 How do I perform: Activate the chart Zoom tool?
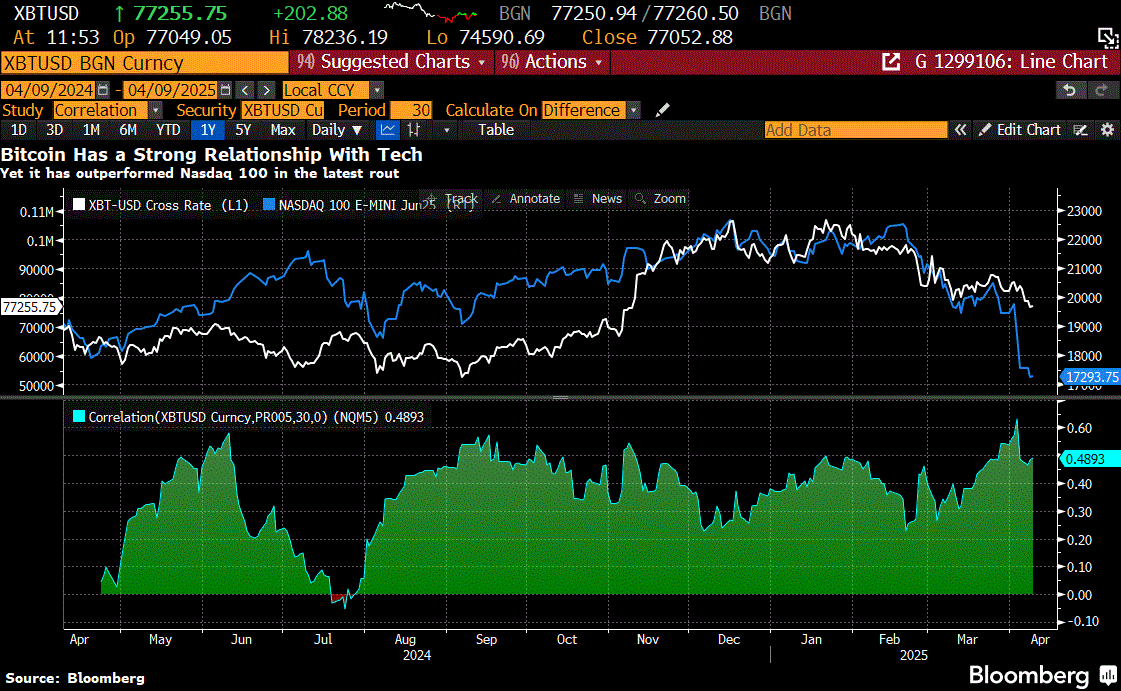coord(661,199)
